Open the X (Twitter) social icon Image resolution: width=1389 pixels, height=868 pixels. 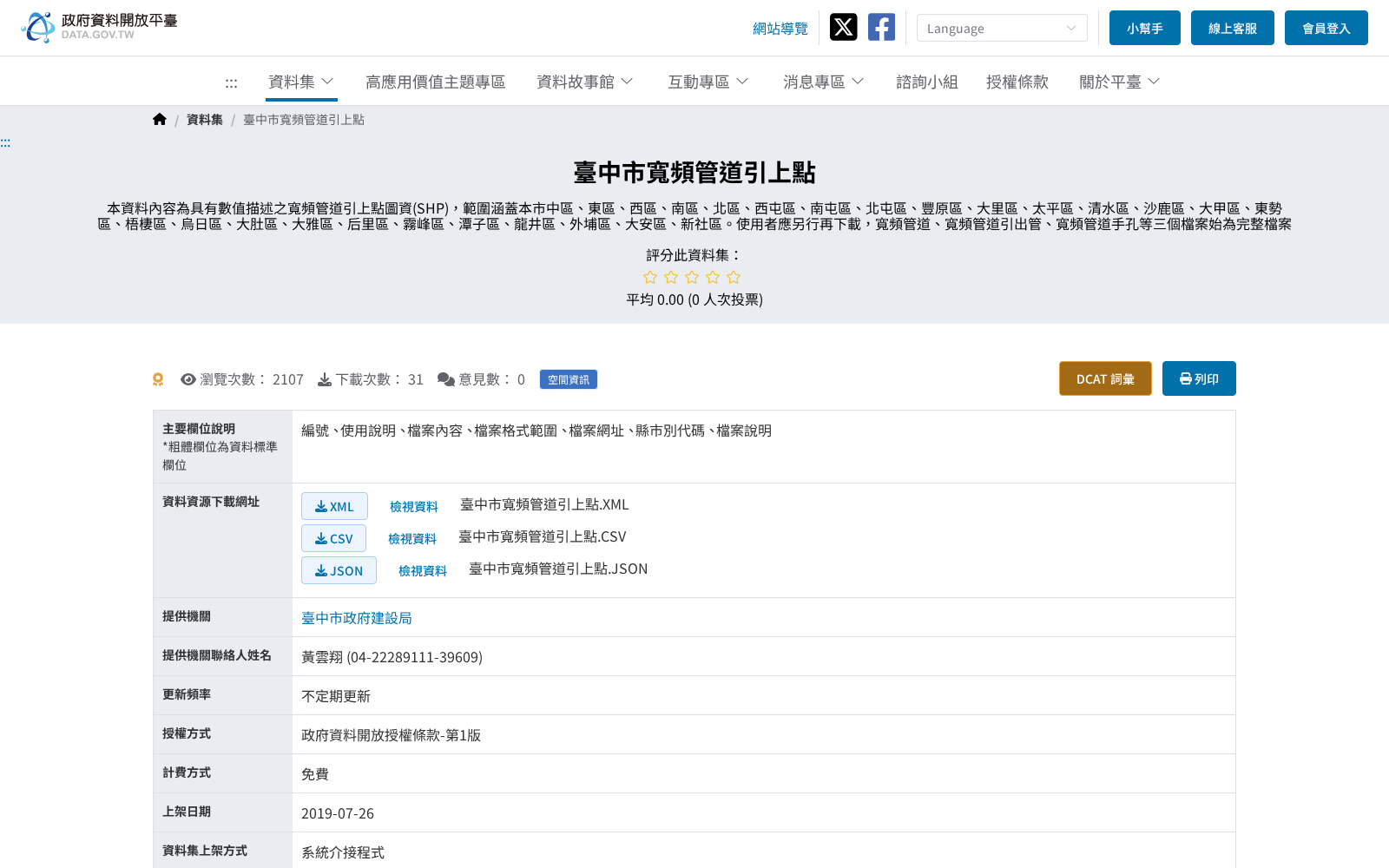pyautogui.click(x=843, y=27)
